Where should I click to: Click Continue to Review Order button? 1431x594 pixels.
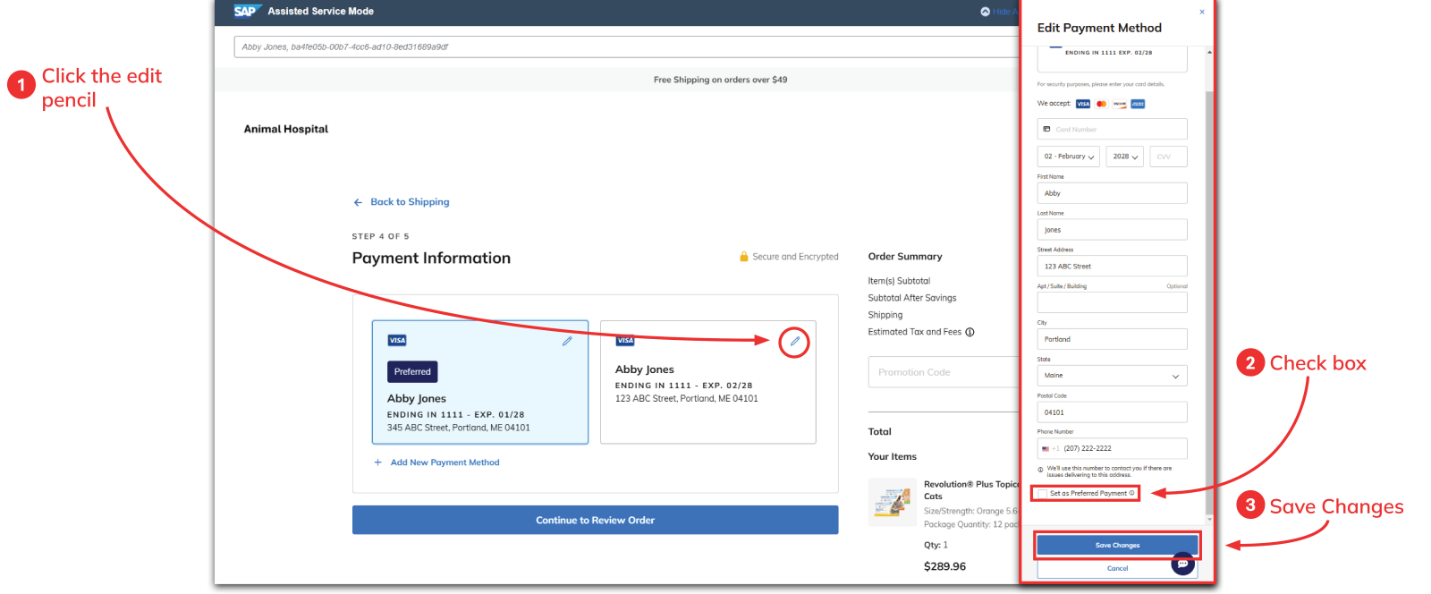coord(595,520)
